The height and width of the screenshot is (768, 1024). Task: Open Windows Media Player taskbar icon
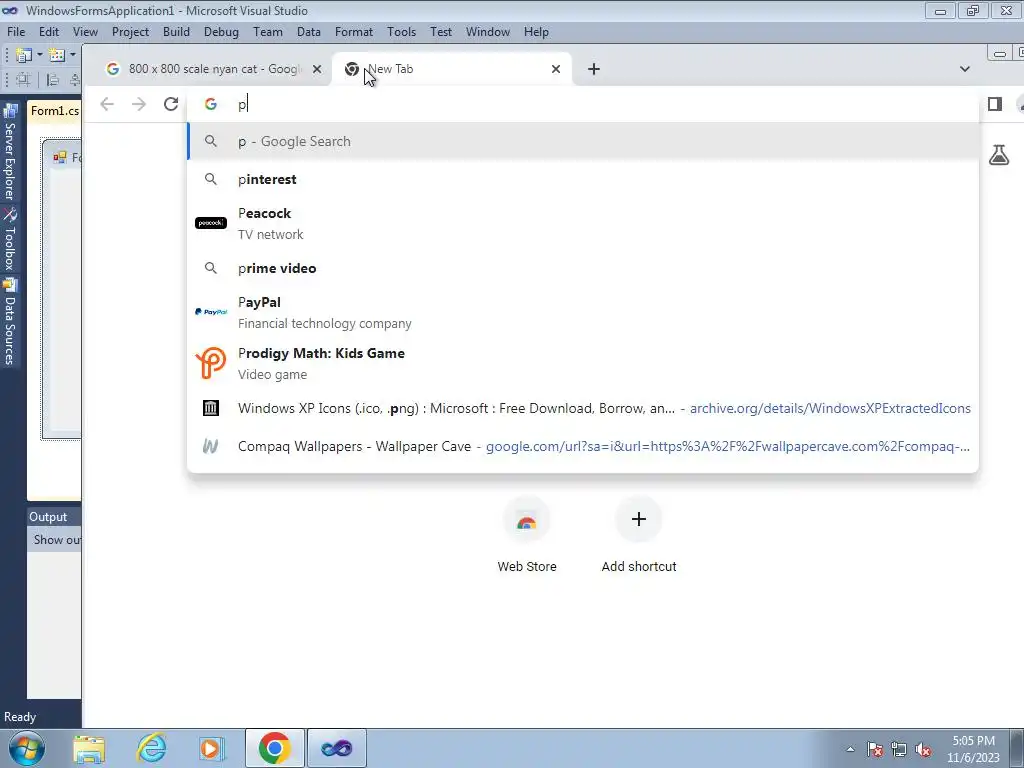coord(212,748)
